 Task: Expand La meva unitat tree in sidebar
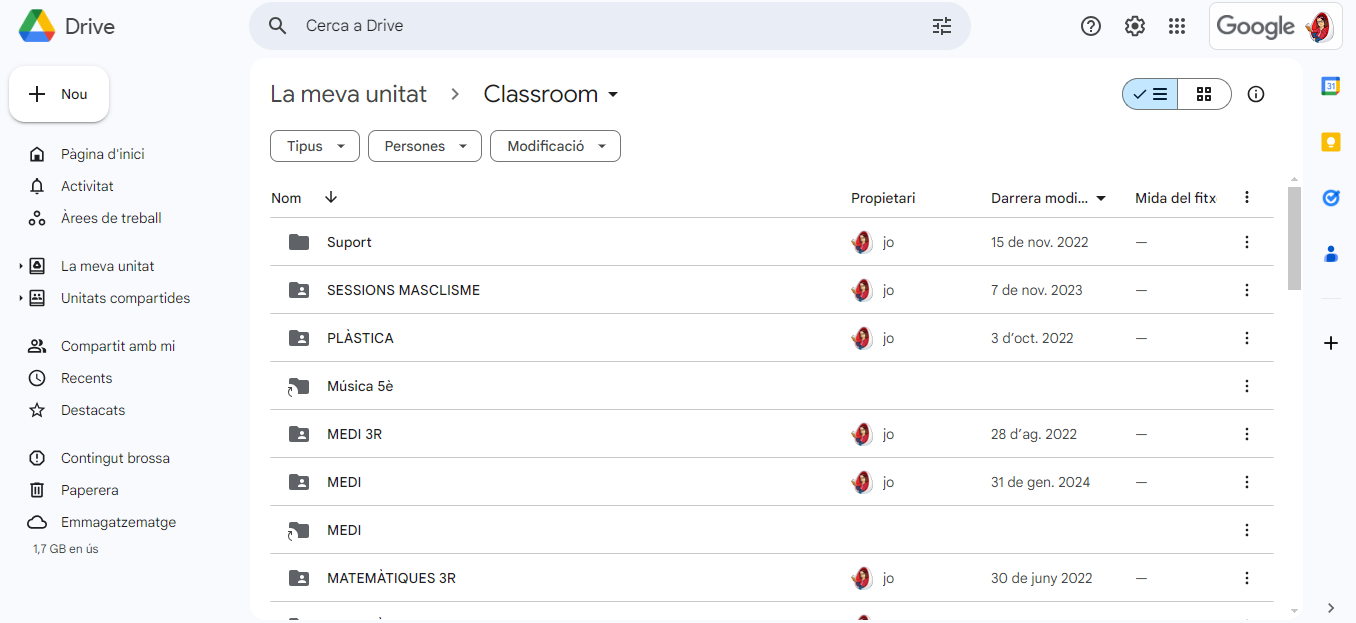click(21, 266)
